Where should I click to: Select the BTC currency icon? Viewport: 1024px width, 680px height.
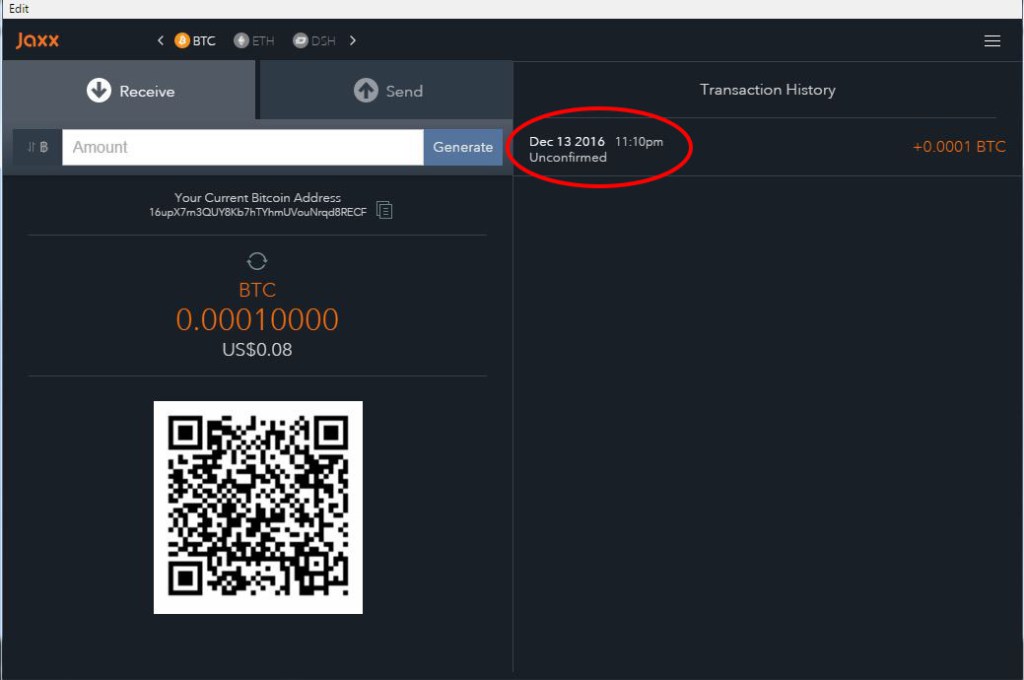click(x=182, y=41)
